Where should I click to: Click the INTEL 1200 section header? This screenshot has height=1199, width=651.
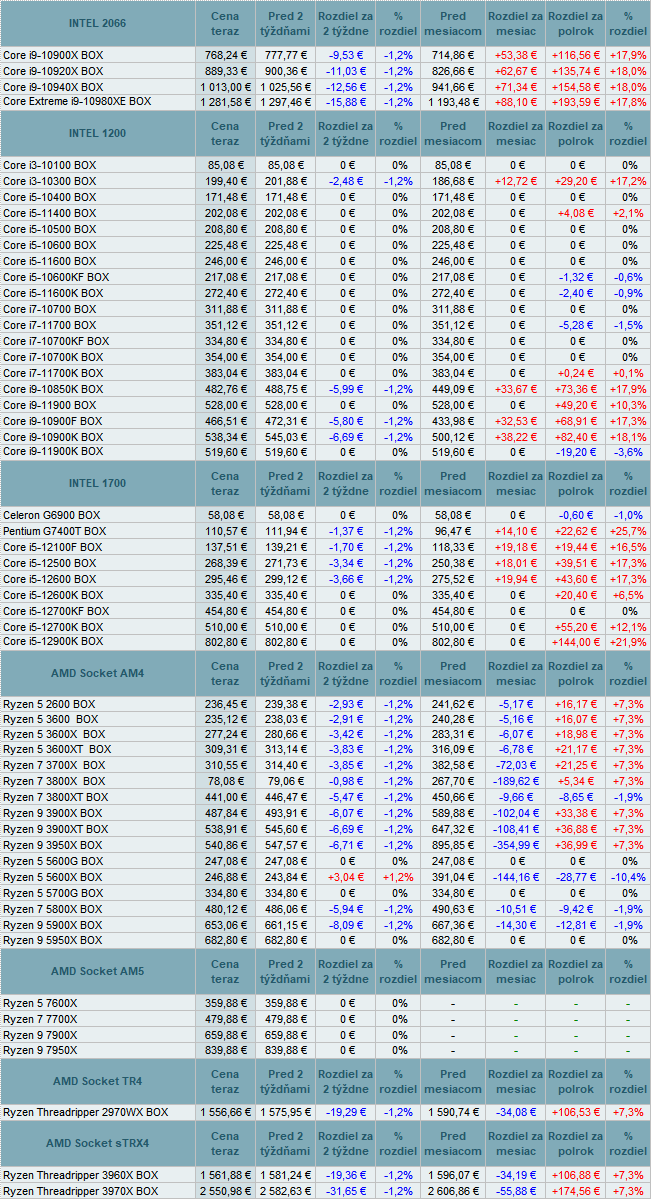coord(97,133)
